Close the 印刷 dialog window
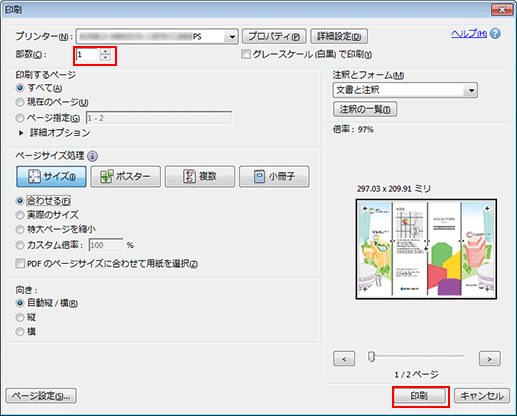 [502, 10]
